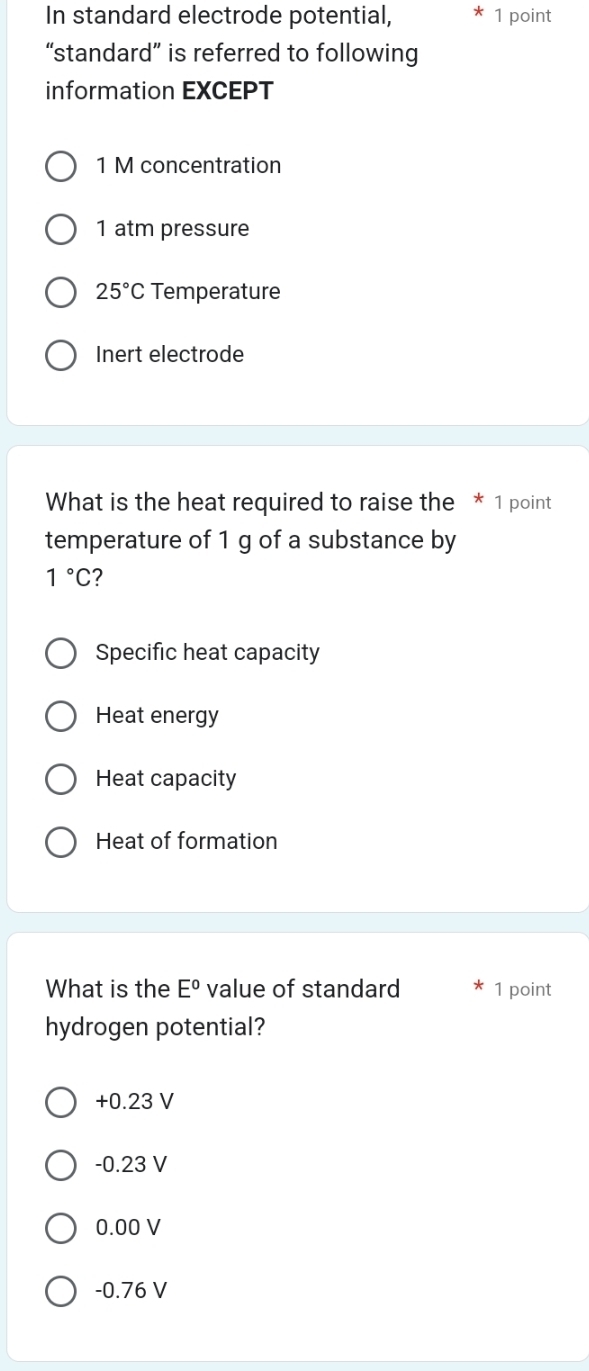Image resolution: width=589 pixels, height=1371 pixels.
Task: Choose the "-0.23 V" answer option
Action: (60, 1165)
